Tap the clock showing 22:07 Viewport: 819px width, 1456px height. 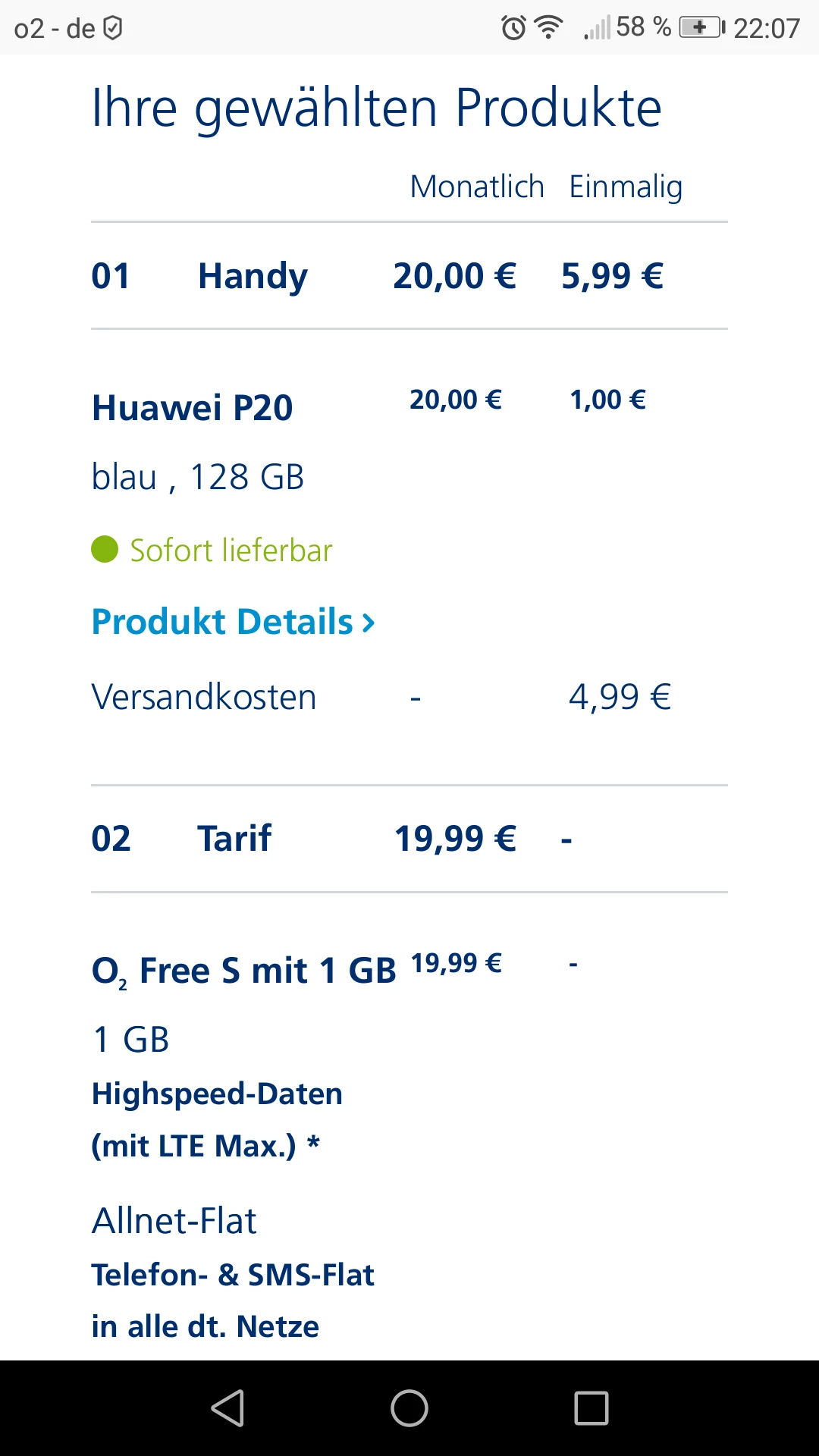pyautogui.click(x=767, y=29)
